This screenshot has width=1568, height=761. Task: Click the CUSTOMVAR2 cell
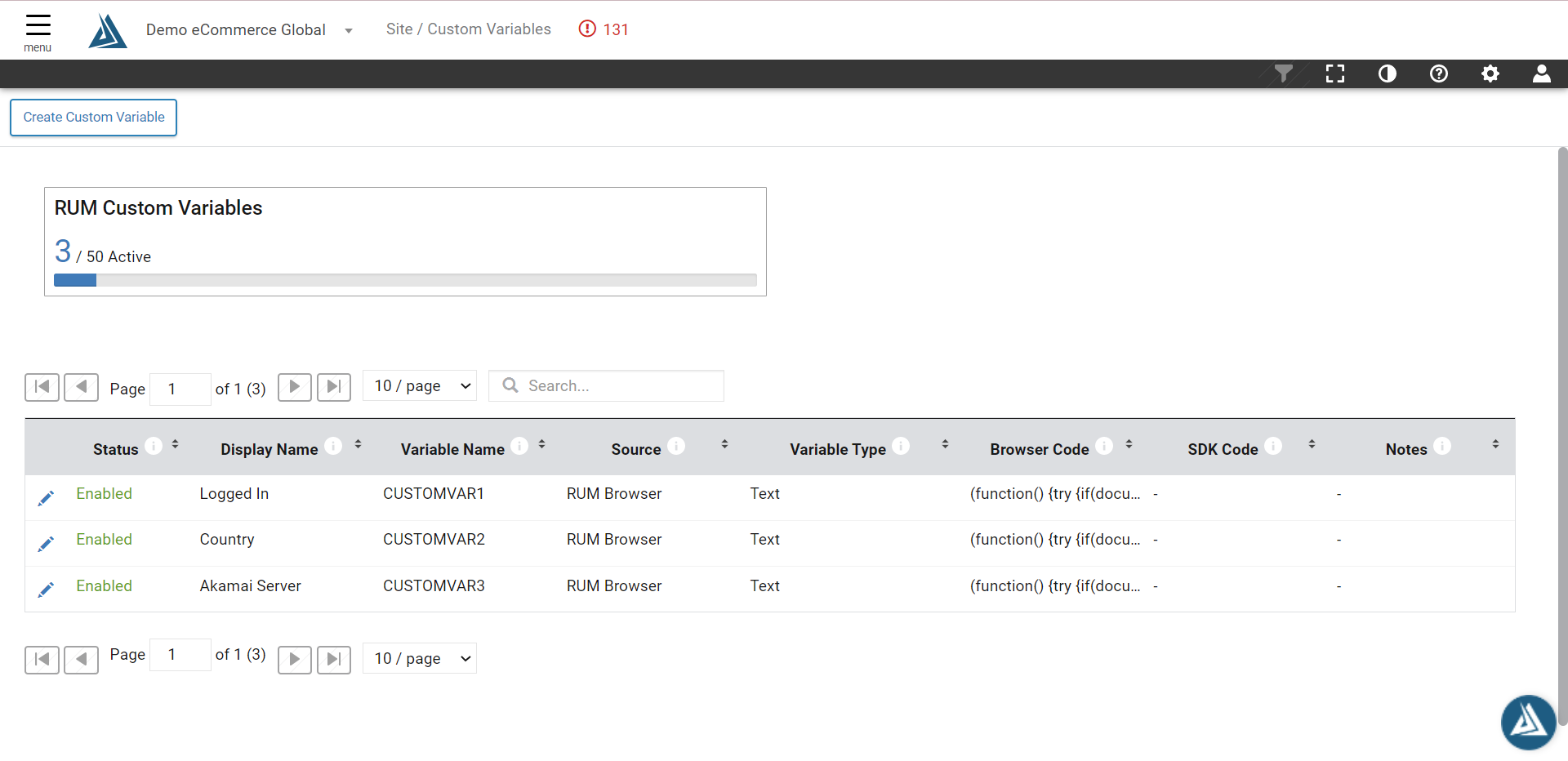click(x=434, y=540)
